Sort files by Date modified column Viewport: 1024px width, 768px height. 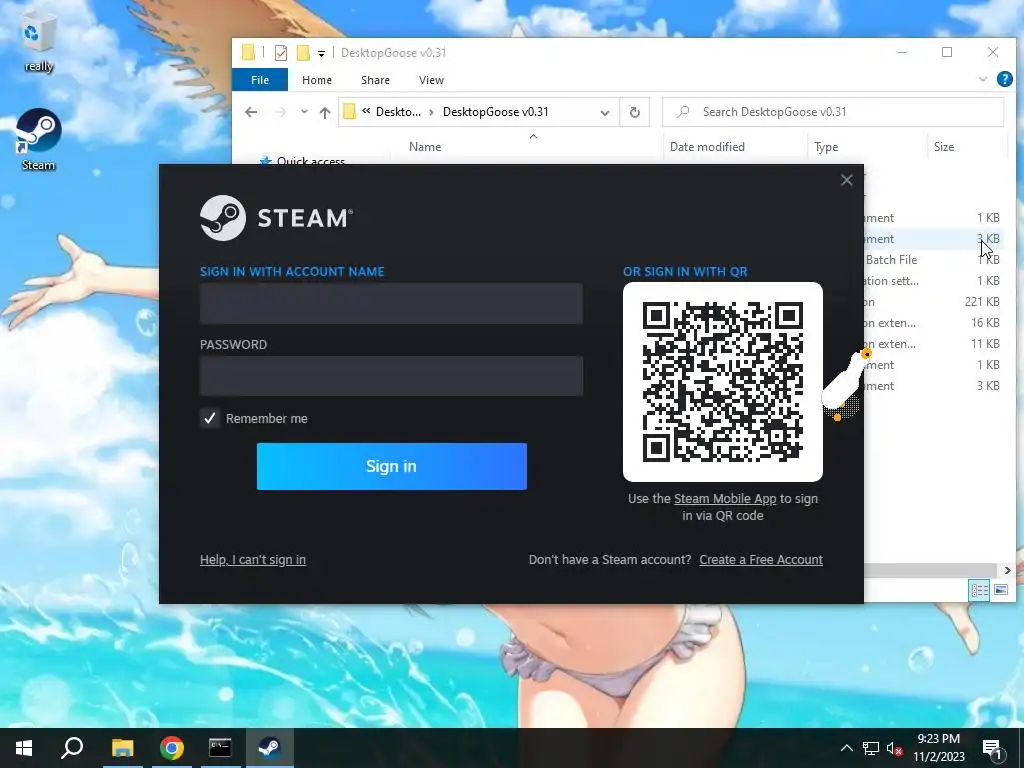707,147
